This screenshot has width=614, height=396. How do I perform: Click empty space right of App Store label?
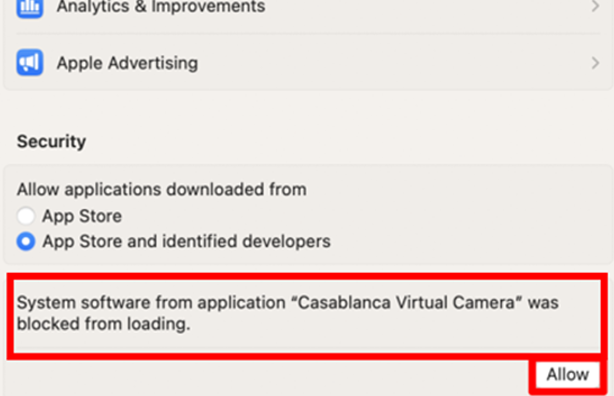coord(352,216)
